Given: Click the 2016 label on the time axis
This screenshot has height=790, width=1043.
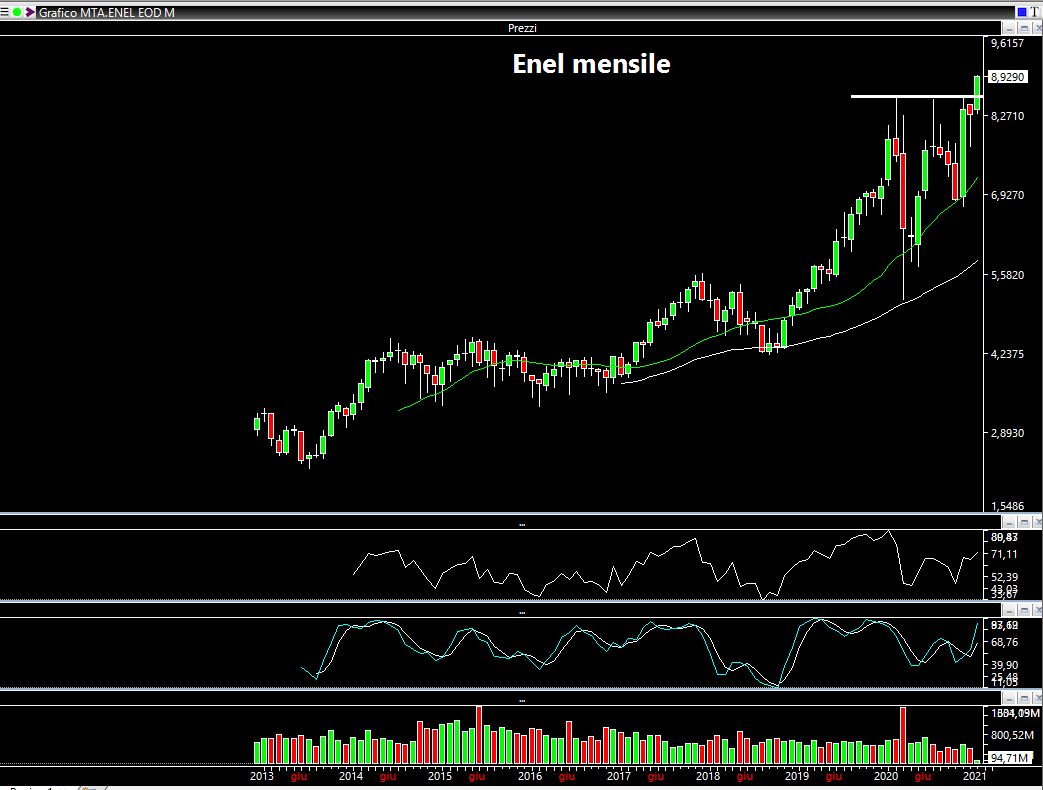Looking at the screenshot, I should pyautogui.click(x=529, y=776).
